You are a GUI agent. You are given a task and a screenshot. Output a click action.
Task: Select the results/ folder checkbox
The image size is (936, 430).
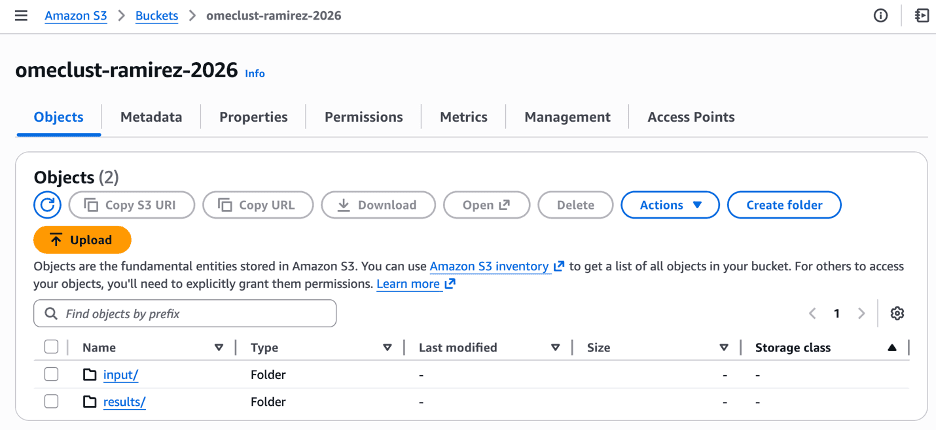point(51,402)
